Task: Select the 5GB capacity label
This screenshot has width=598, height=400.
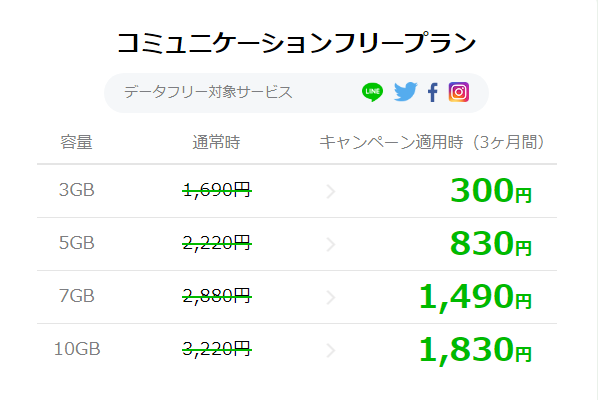Action: pos(77,243)
